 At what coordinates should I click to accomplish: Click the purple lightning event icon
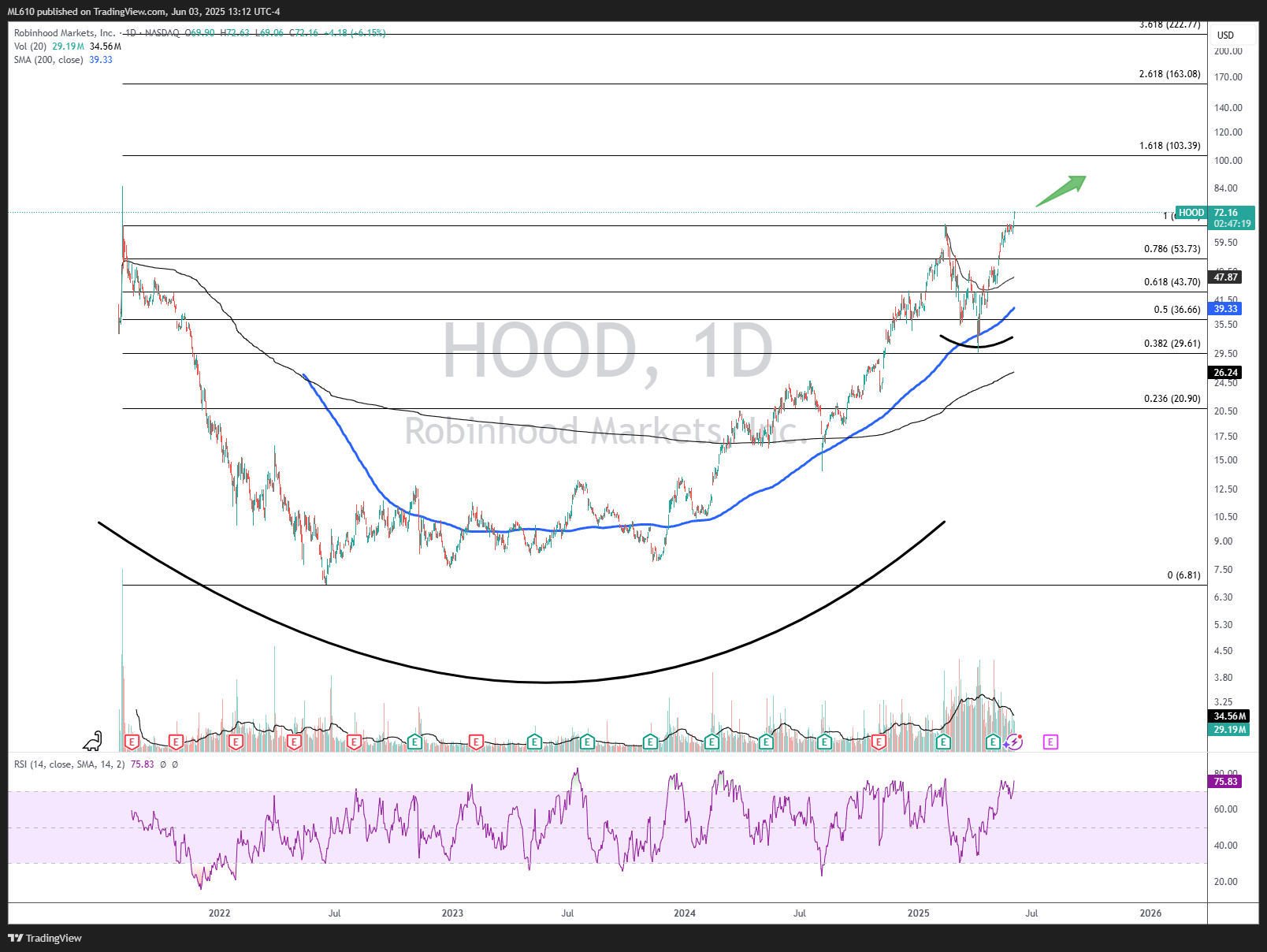(1013, 742)
